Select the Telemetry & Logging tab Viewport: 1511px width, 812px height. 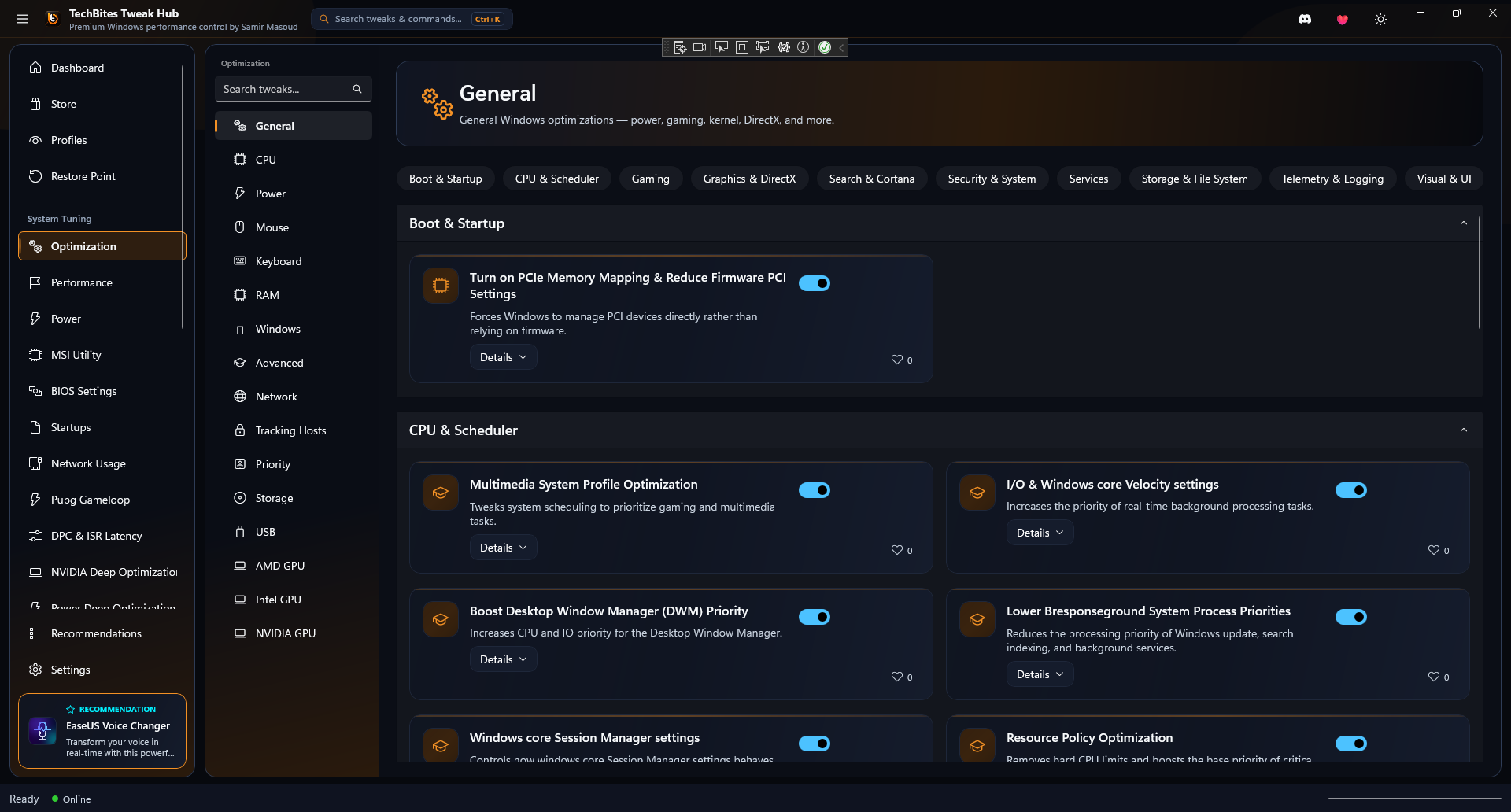click(1332, 179)
